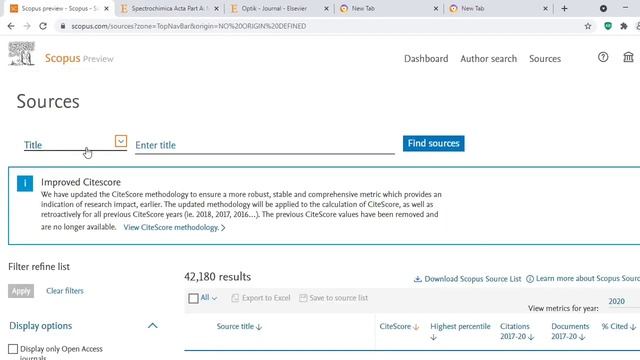Collapse the Display options section chevron
Screen dimensions: 640x360
(x=152, y=326)
